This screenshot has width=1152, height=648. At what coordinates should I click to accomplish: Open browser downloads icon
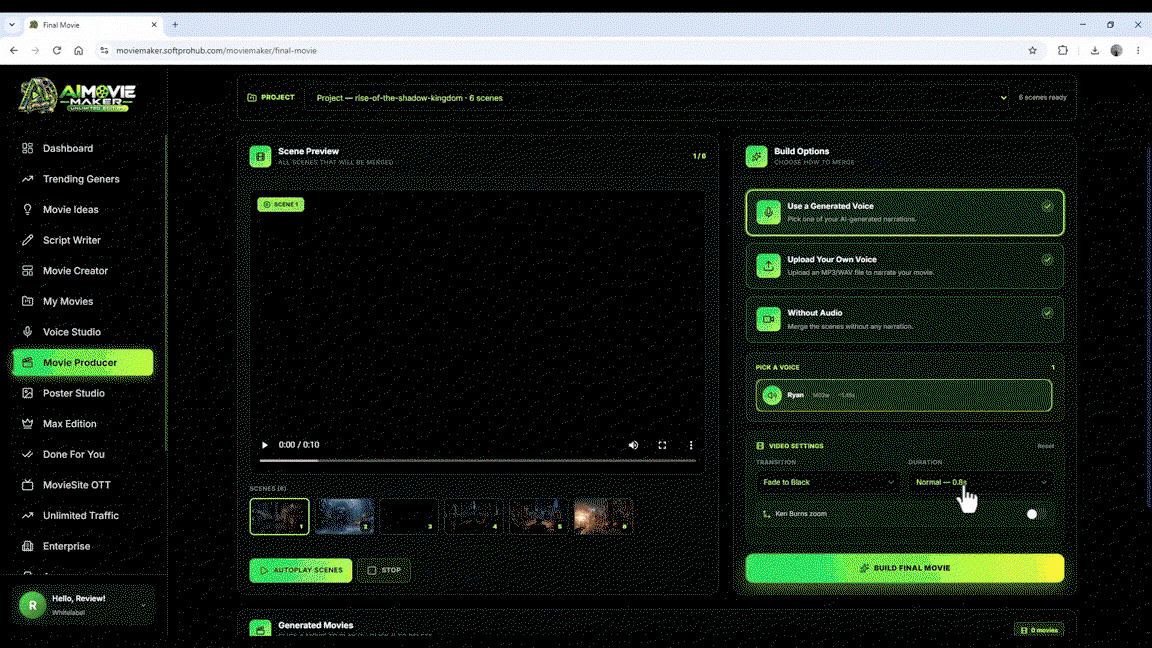pyautogui.click(x=1094, y=51)
